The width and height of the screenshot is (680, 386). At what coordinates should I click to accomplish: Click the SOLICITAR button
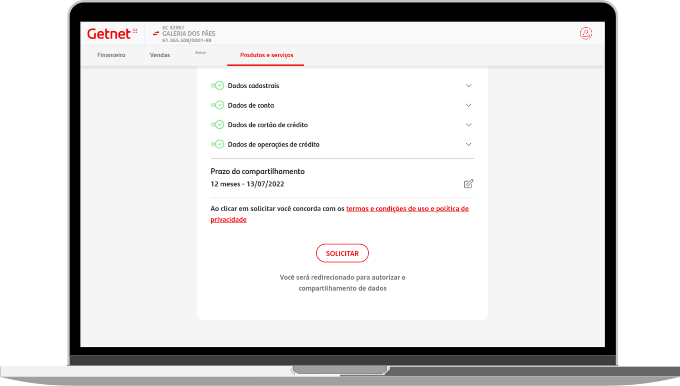click(x=342, y=253)
